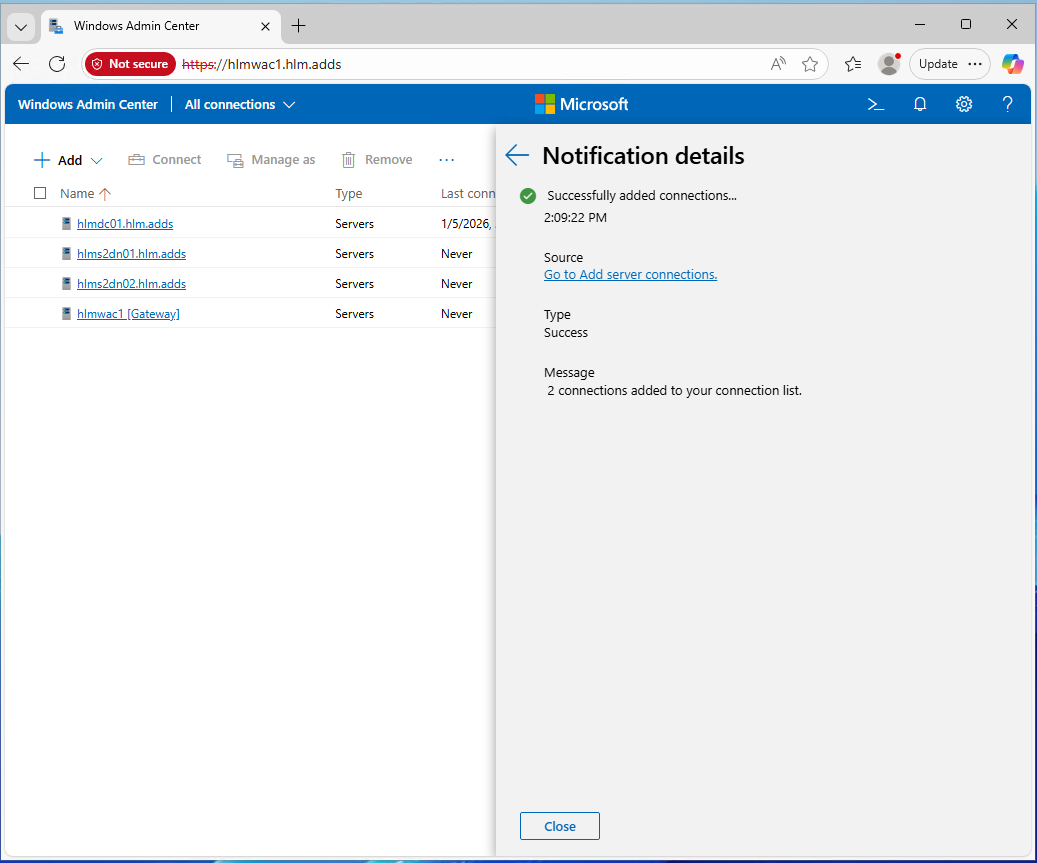Click the Close button in notification panel
The image size is (1037, 863).
pyautogui.click(x=560, y=826)
